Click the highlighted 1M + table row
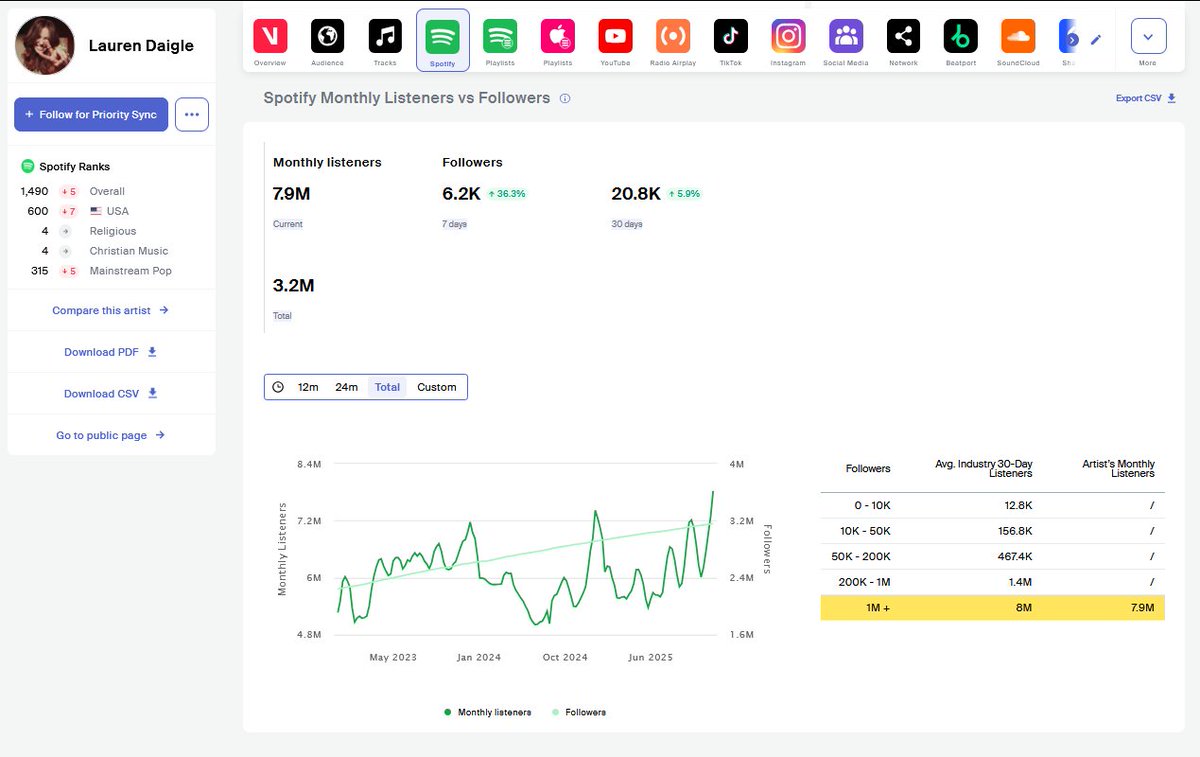The width and height of the screenshot is (1200, 757). click(993, 607)
